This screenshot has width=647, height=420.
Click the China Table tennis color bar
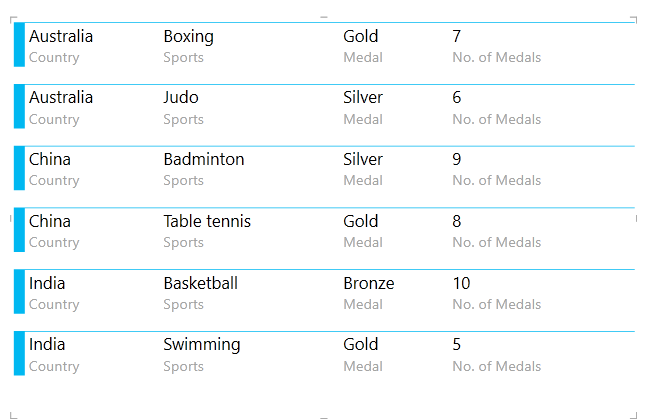tap(19, 230)
